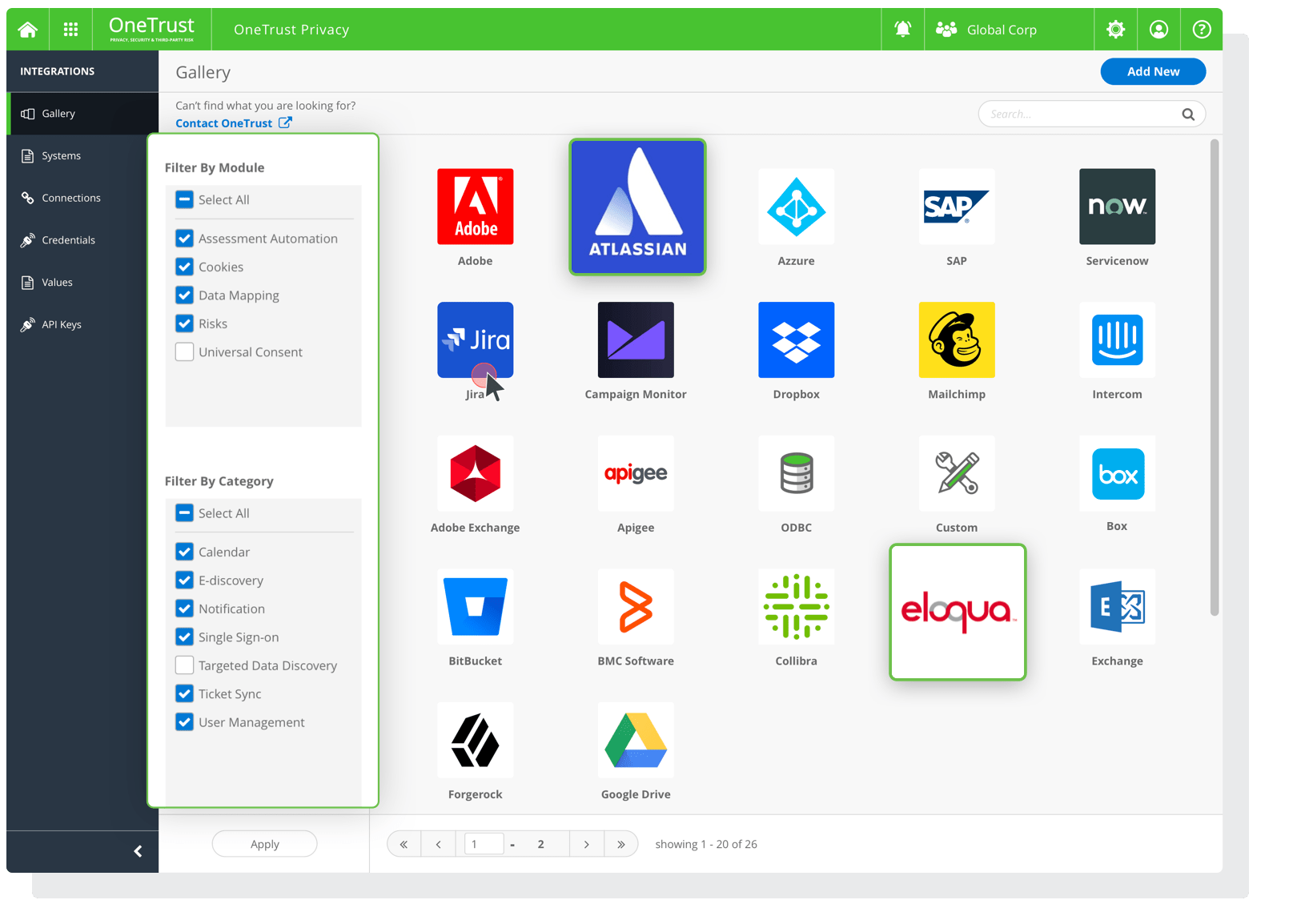
Task: Uncheck the Notification category filter
Action: point(184,609)
